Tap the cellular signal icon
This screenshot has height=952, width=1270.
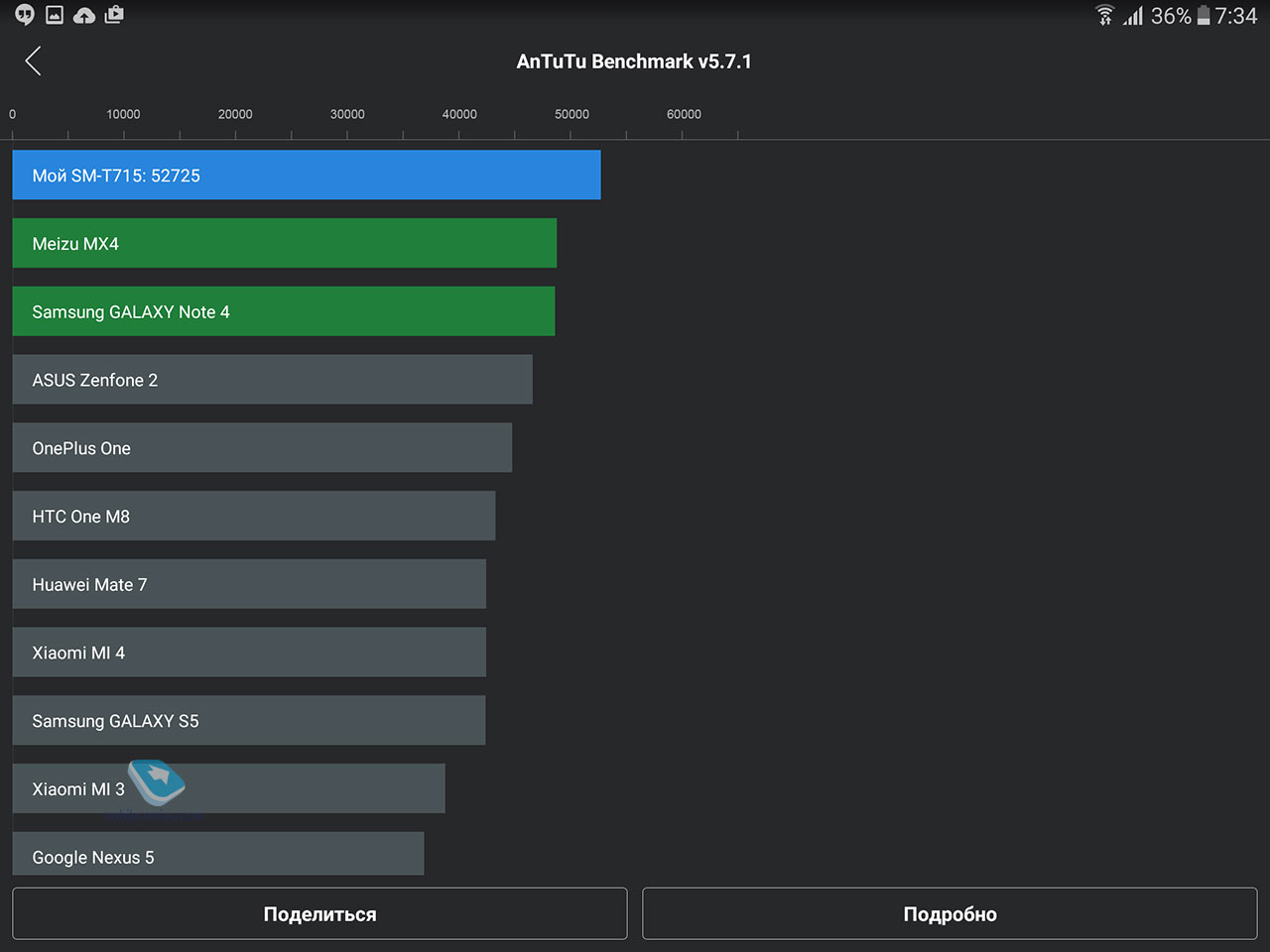1133,15
